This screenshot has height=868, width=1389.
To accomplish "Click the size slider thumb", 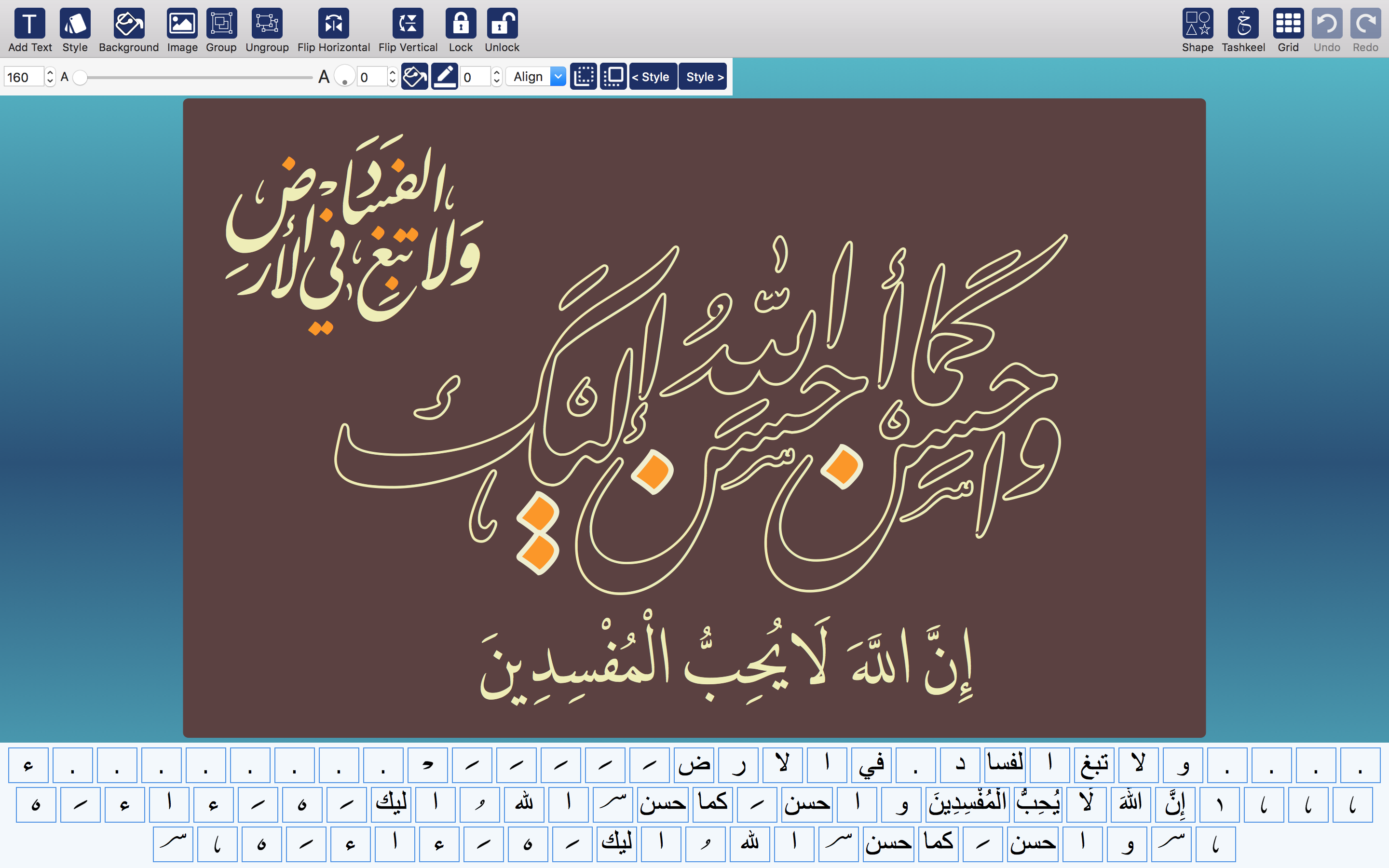I will click(81, 77).
